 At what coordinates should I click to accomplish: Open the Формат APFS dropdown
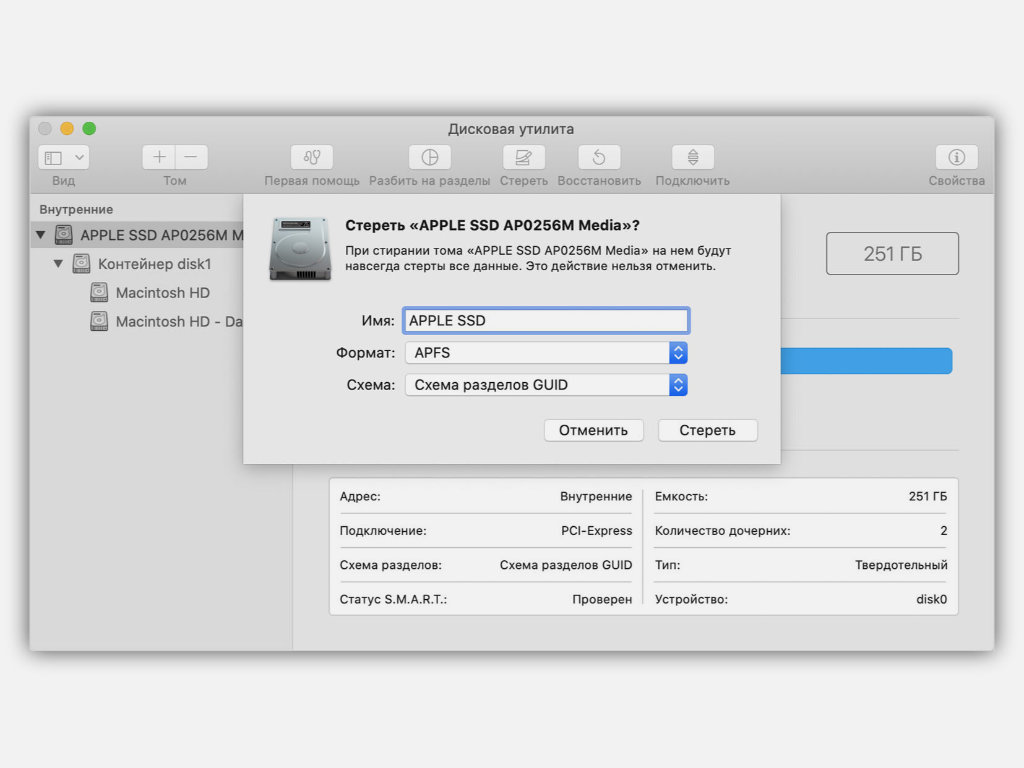tap(546, 353)
